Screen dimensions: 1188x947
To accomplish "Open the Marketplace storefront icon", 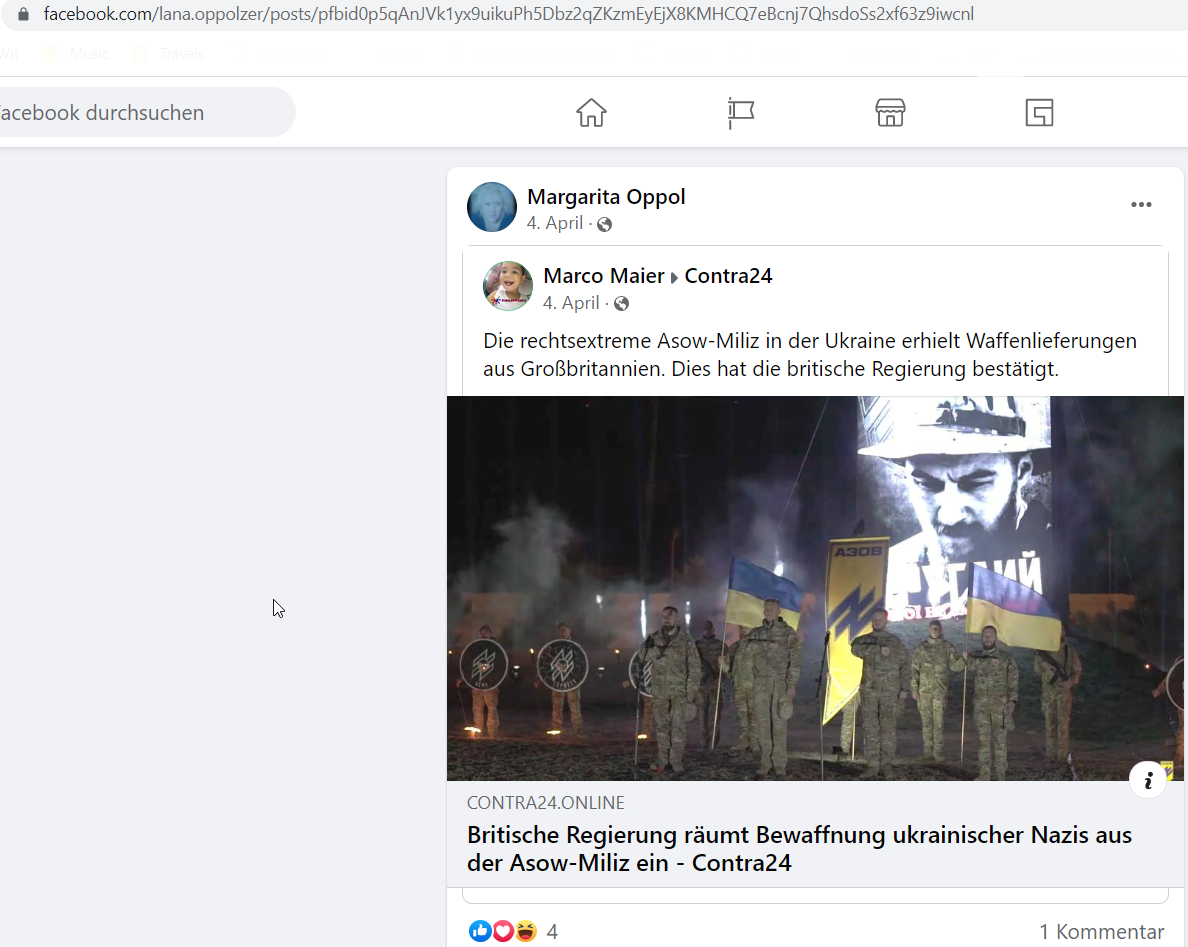I will coord(889,113).
